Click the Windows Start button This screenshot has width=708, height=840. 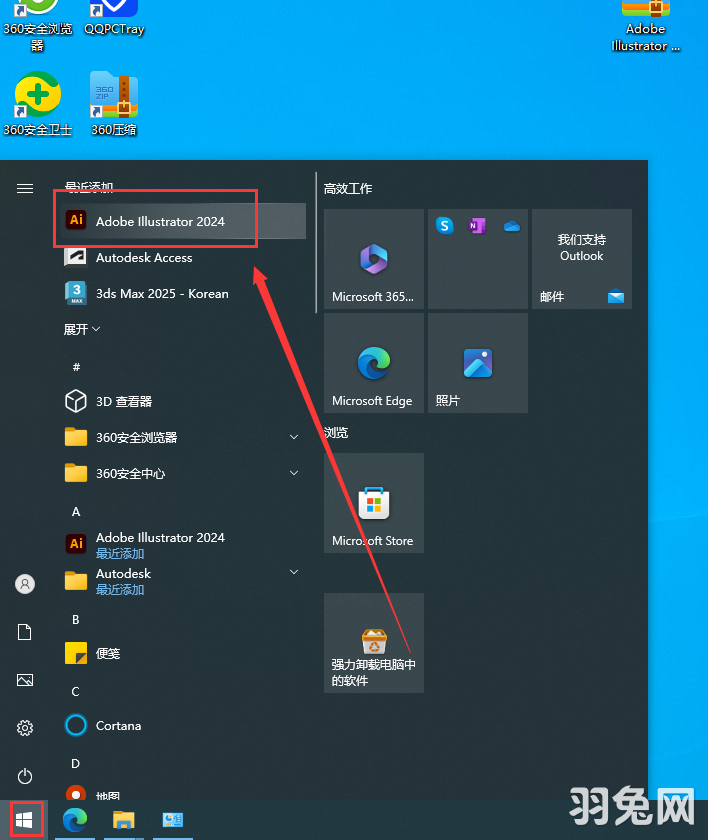coord(24,820)
